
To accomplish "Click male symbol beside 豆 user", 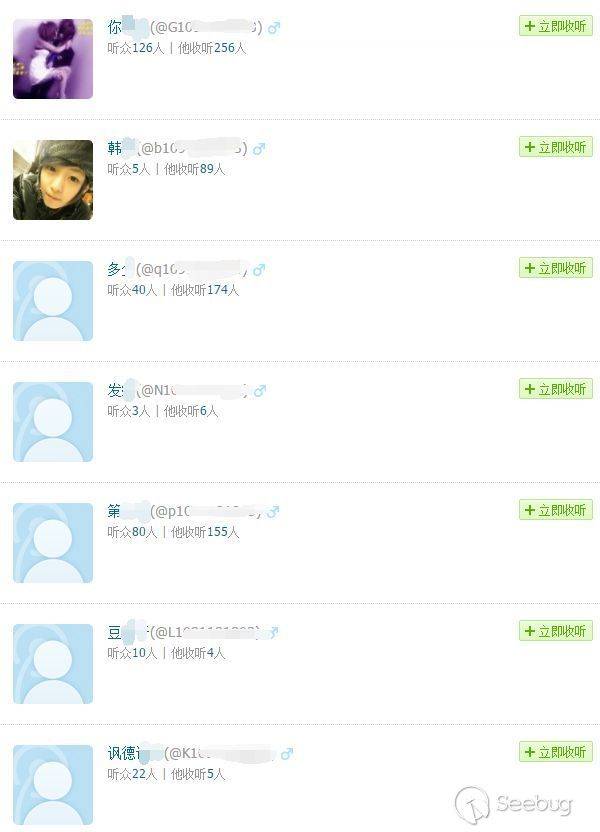I will 273,632.
